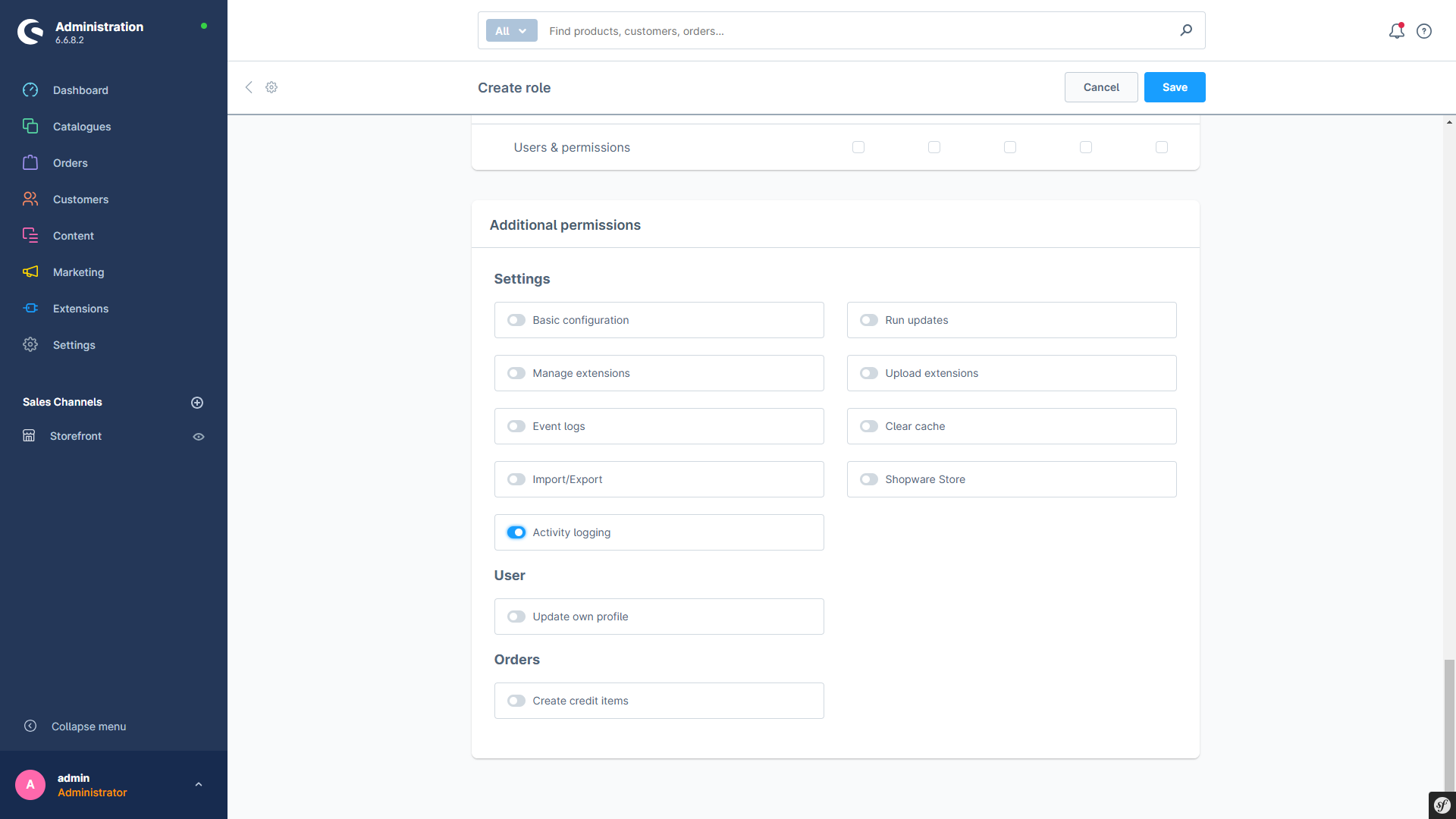This screenshot has height=819, width=1456.
Task: Click the Orders bag icon
Action: 30,163
